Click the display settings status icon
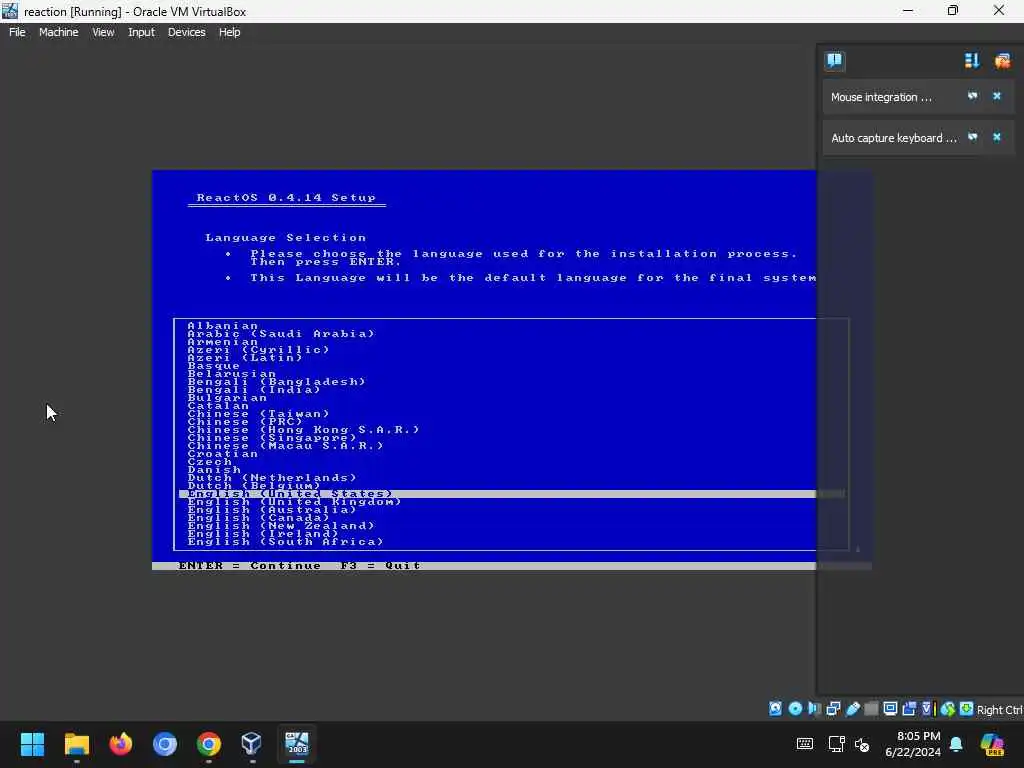 890,709
